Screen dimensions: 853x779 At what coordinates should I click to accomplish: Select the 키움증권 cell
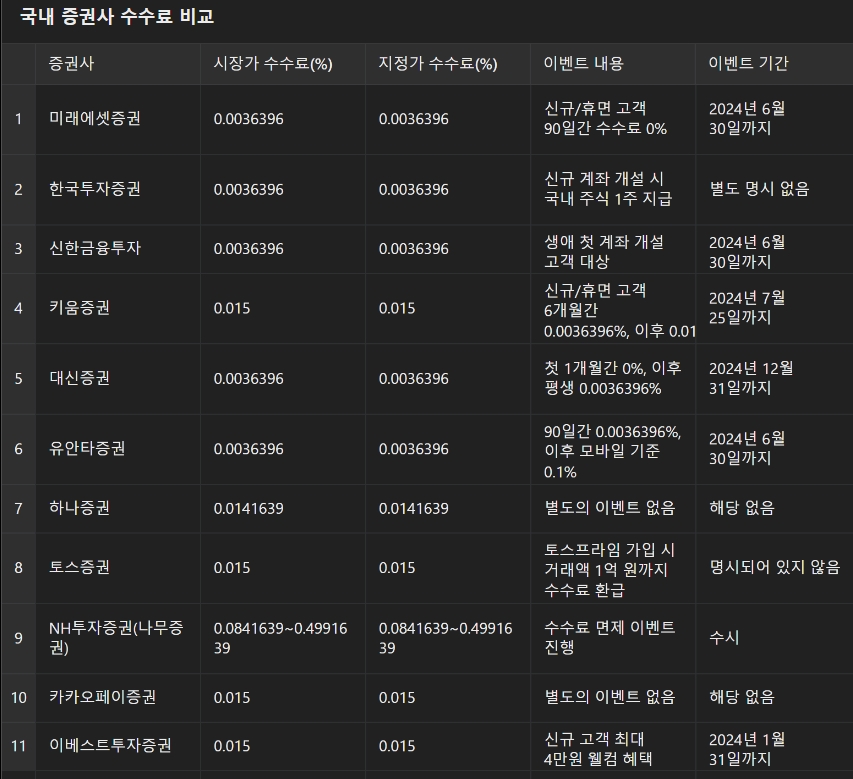coord(118,308)
